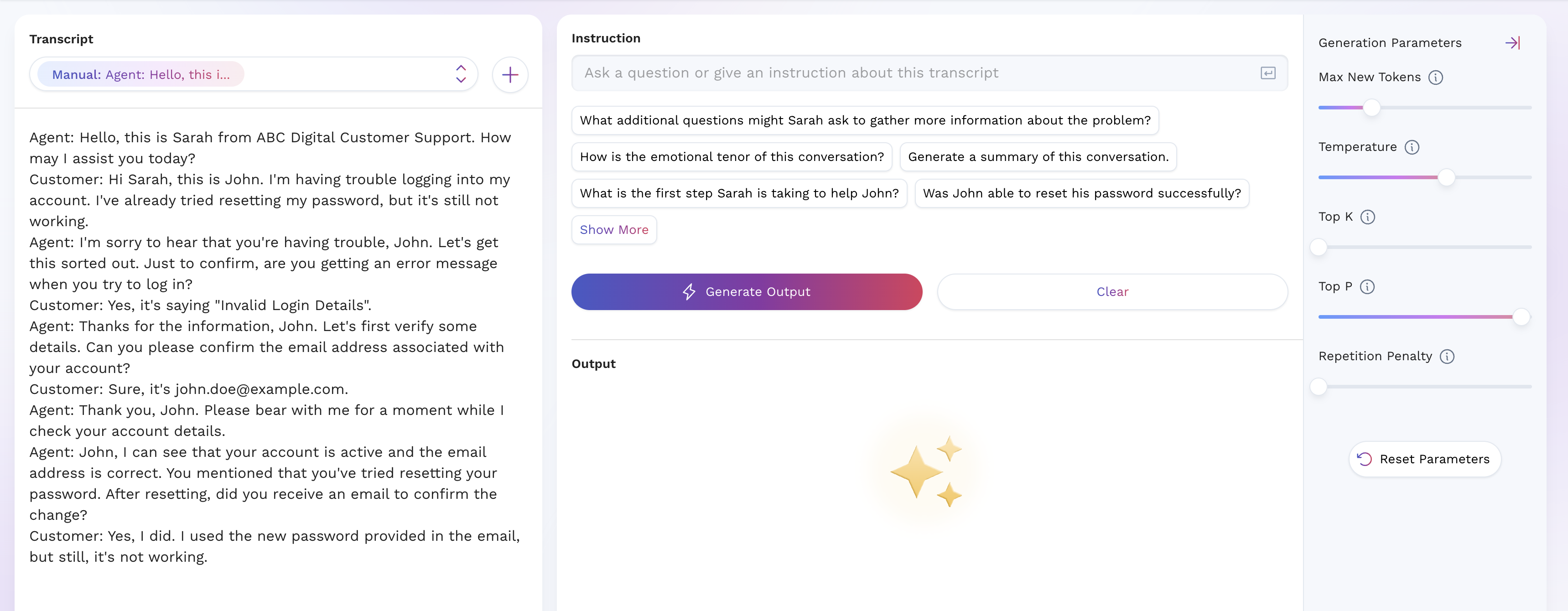Click the Top K info icon
1568x611 pixels.
(1367, 217)
